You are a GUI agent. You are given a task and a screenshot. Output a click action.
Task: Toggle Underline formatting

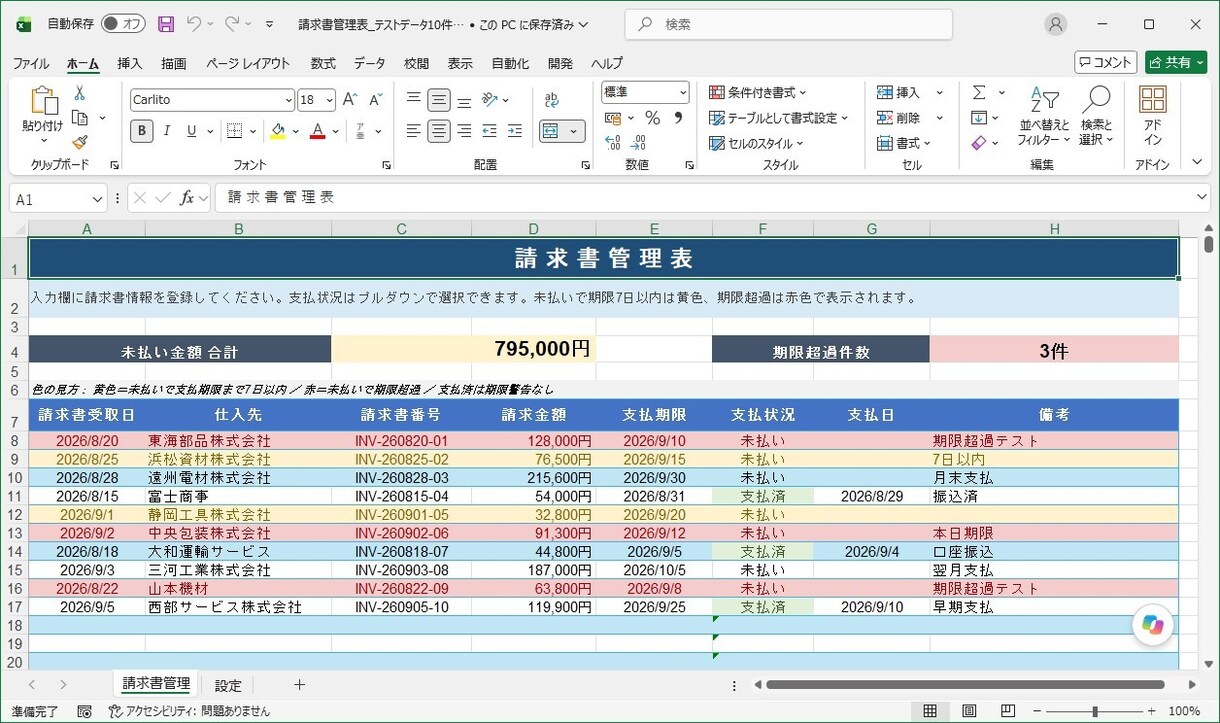[x=192, y=131]
